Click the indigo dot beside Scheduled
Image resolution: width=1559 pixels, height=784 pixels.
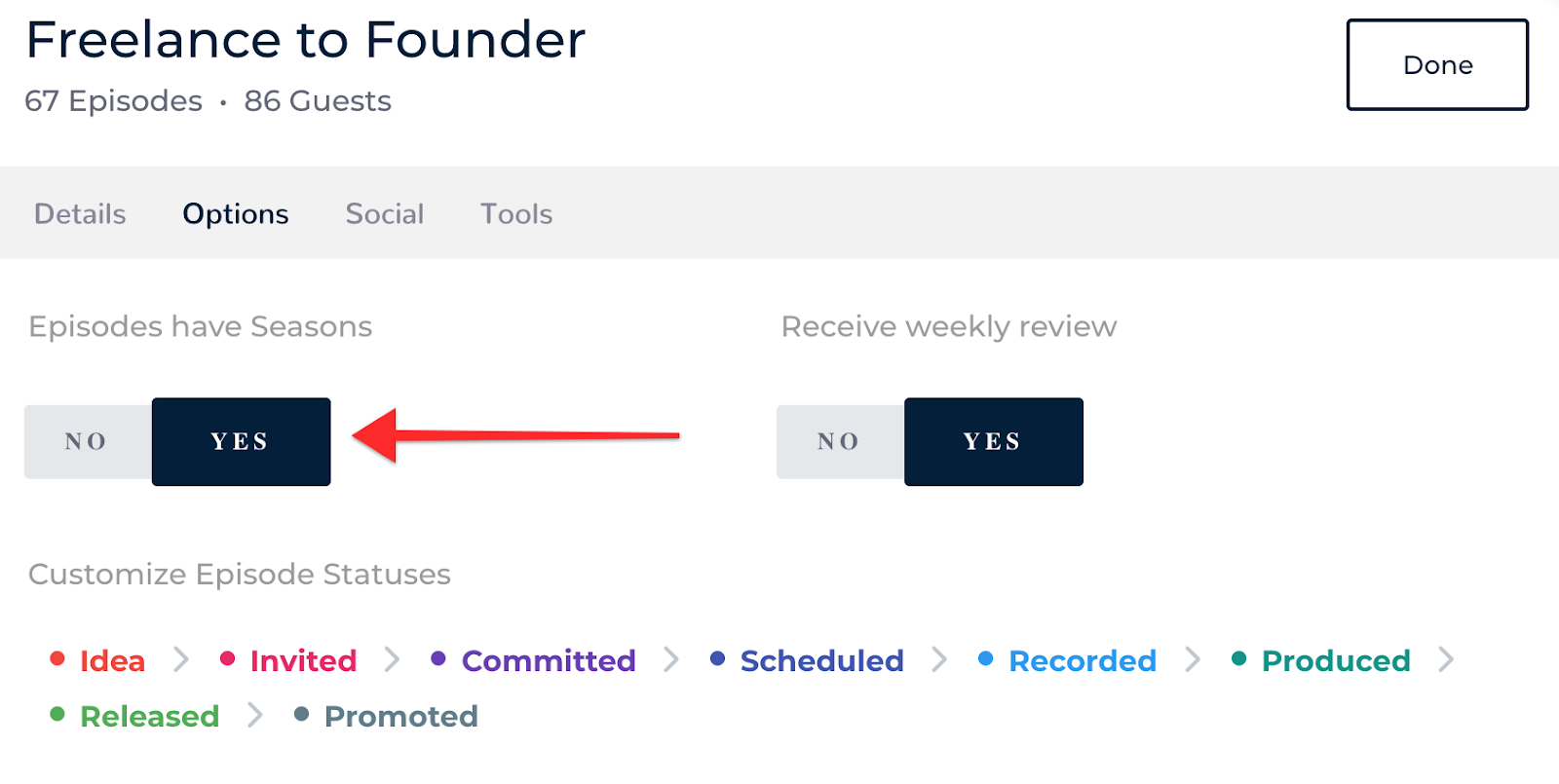click(x=718, y=659)
